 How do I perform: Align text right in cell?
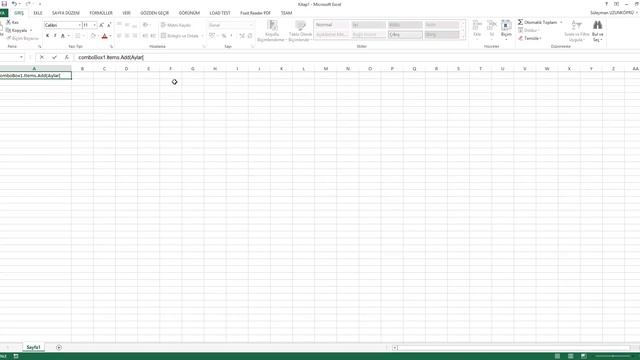135,36
